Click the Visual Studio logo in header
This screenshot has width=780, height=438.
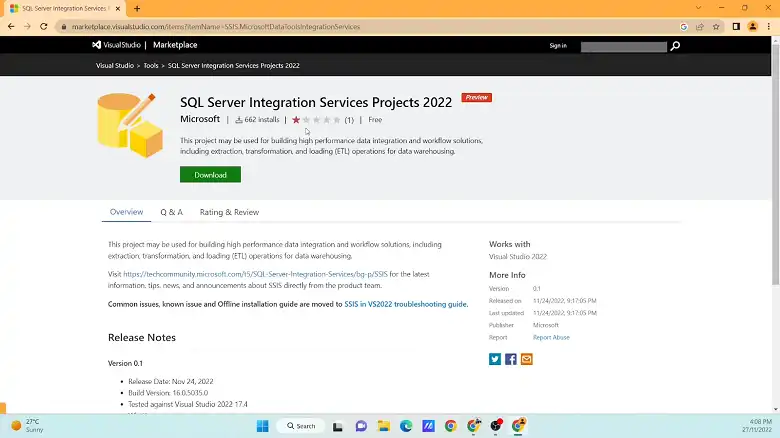(x=117, y=45)
